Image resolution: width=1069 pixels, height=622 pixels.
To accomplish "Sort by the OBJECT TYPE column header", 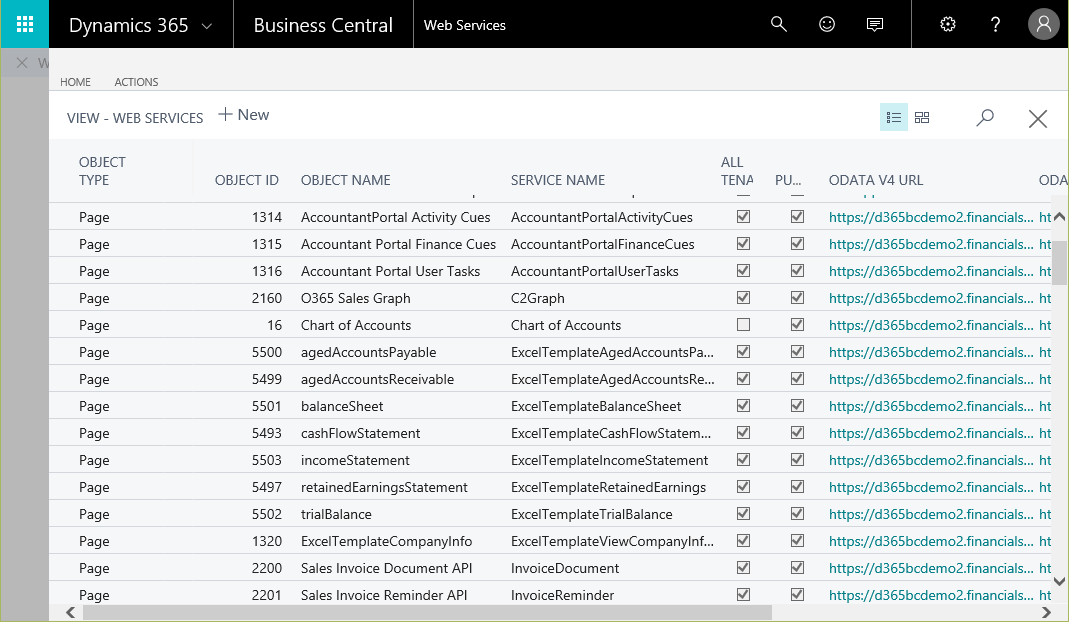I will 102,171.
